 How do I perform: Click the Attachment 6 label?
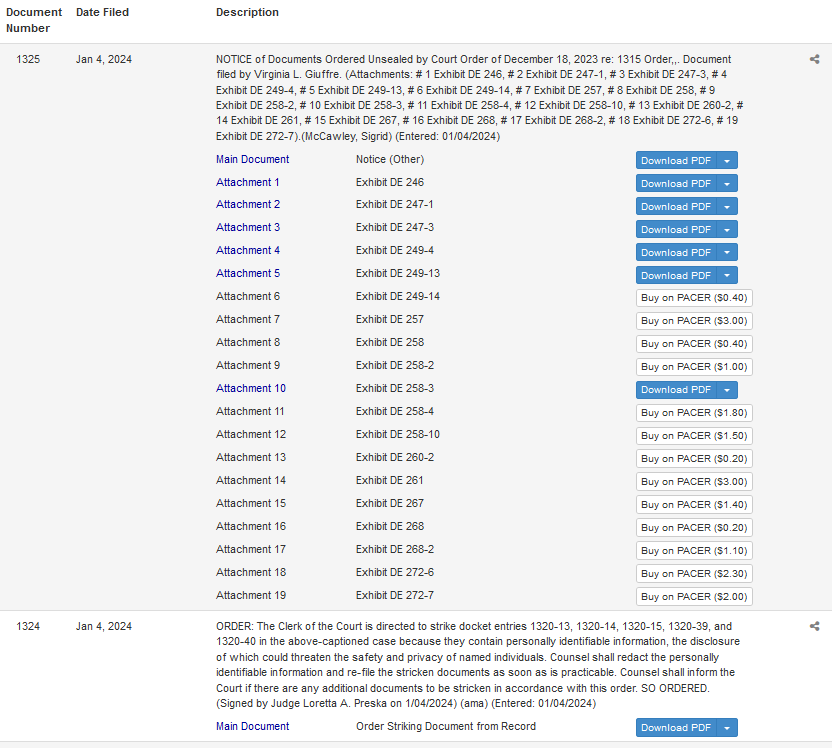point(248,296)
